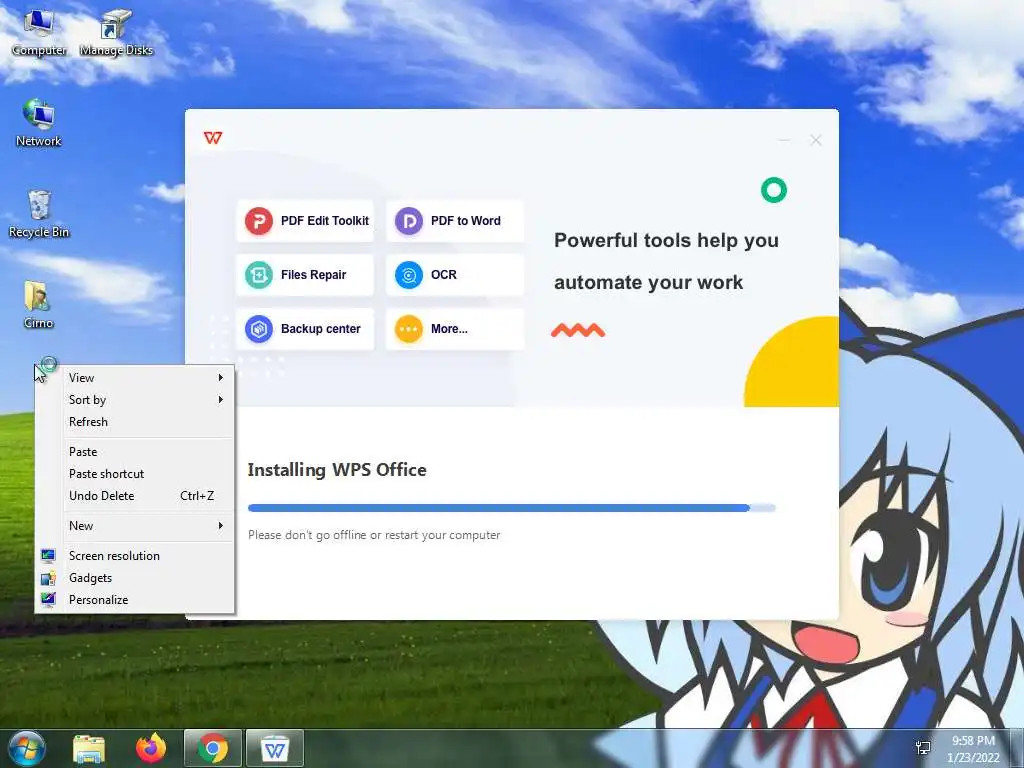This screenshot has width=1024, height=768.
Task: Open the Manage Disks shortcut
Action: 116,33
